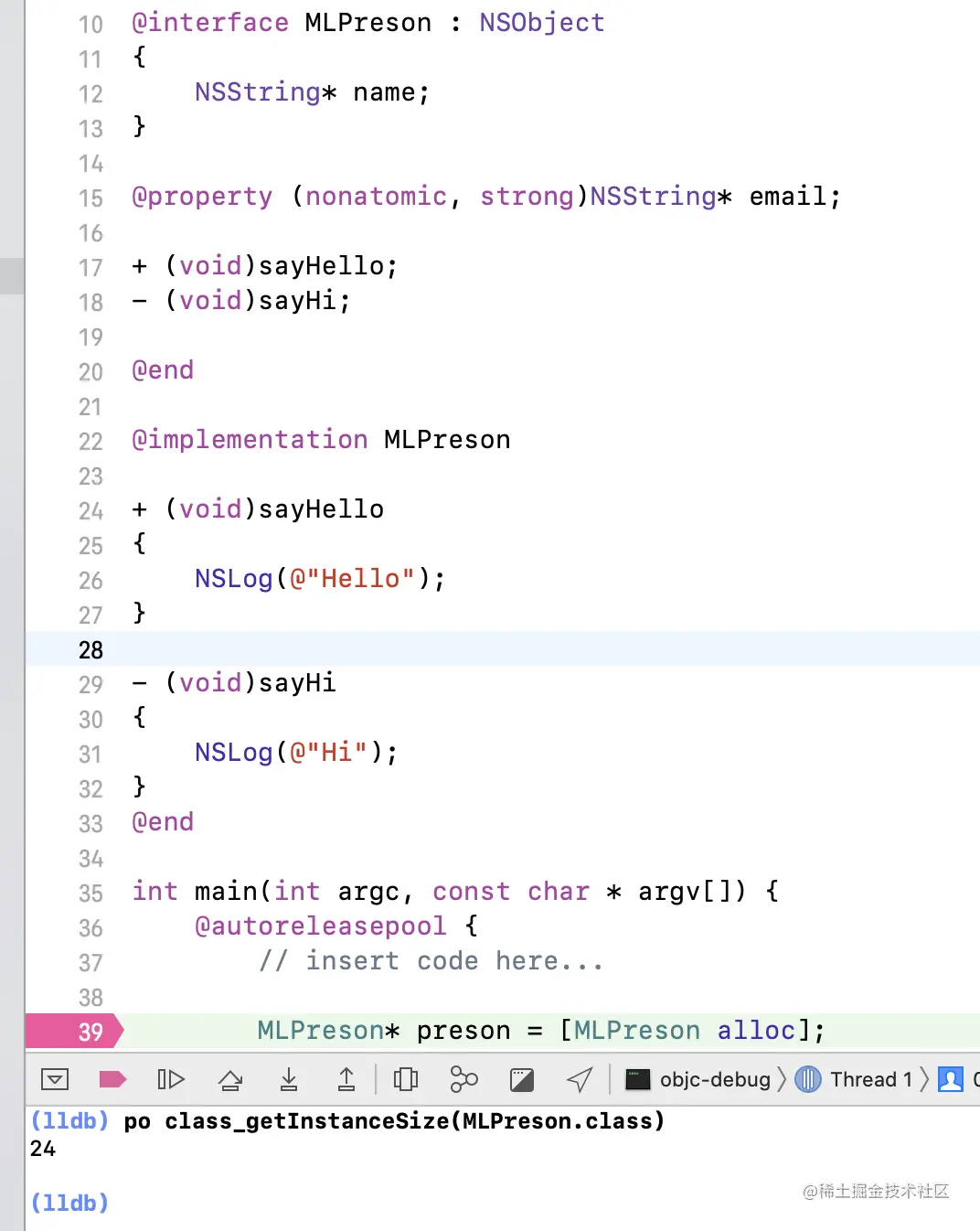This screenshot has width=980, height=1231.
Task: Click the @"Hello" string literal
Action: tap(352, 579)
